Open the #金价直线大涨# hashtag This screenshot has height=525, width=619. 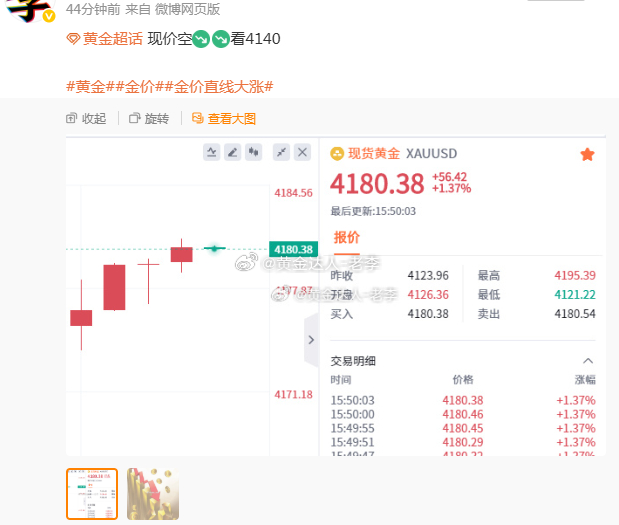tap(219, 86)
